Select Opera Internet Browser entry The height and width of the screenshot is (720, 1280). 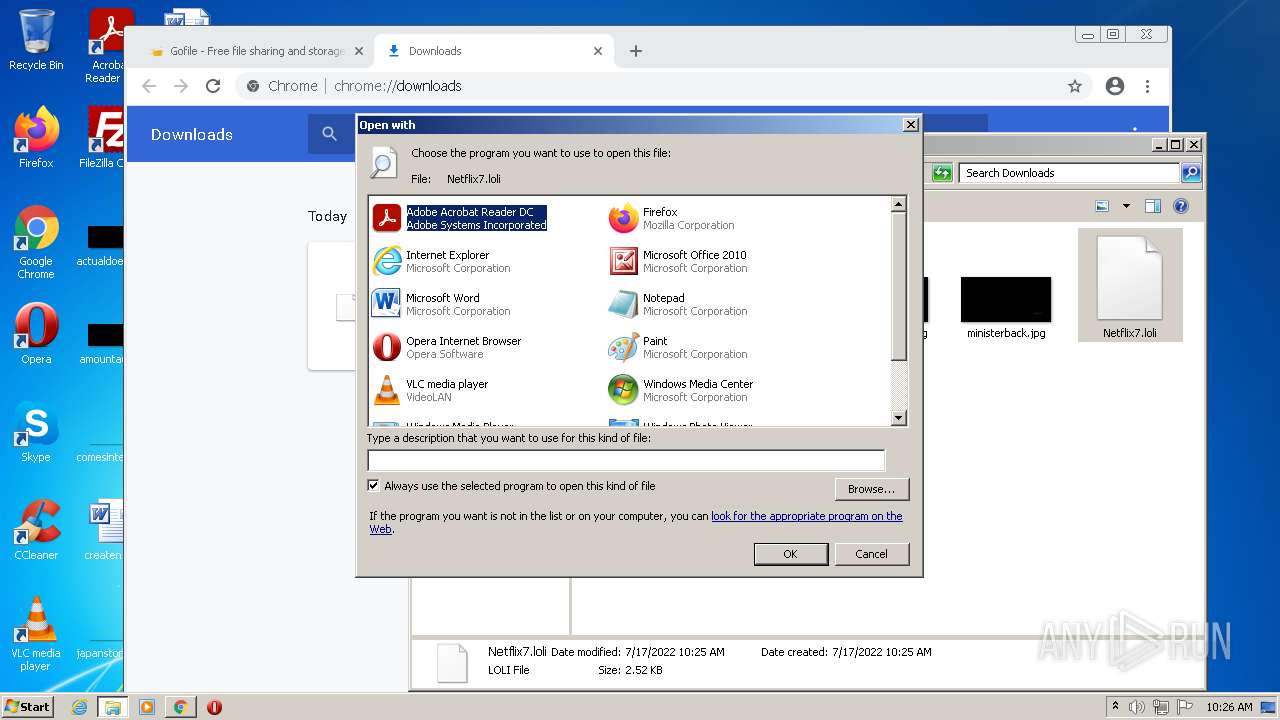[x=447, y=347]
